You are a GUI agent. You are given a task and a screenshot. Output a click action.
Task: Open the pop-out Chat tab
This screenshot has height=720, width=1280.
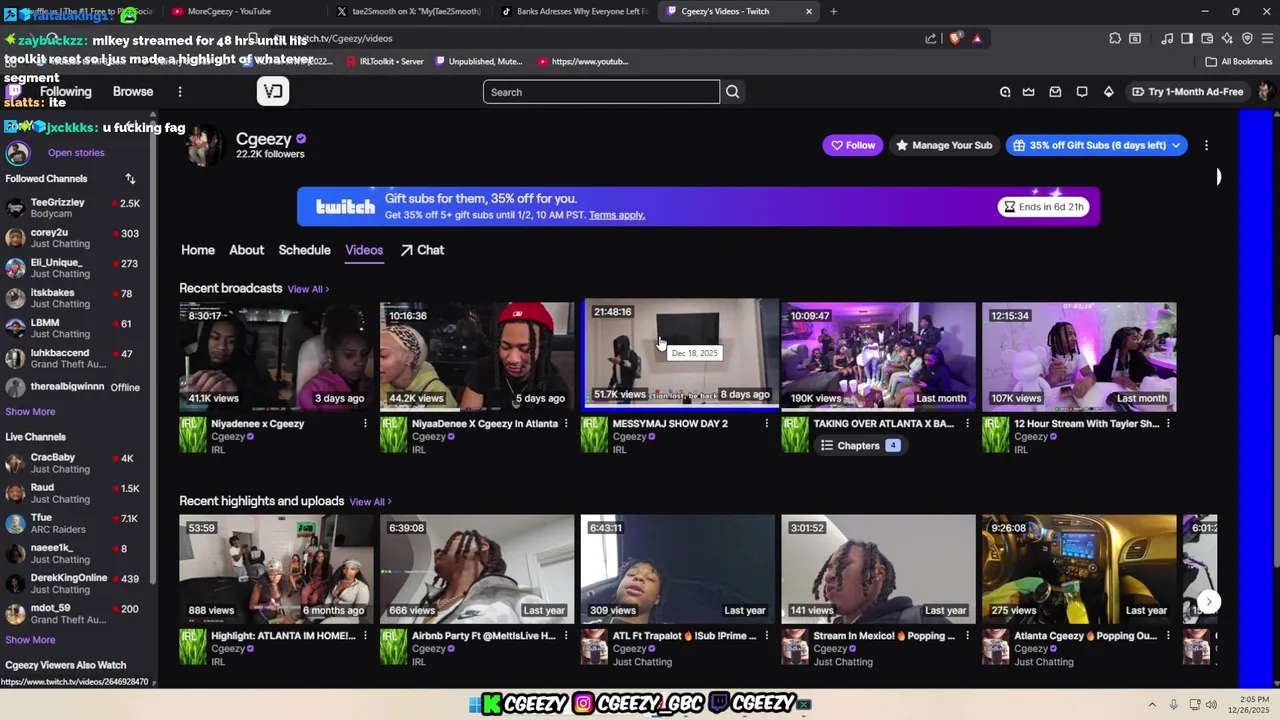pyautogui.click(x=422, y=250)
